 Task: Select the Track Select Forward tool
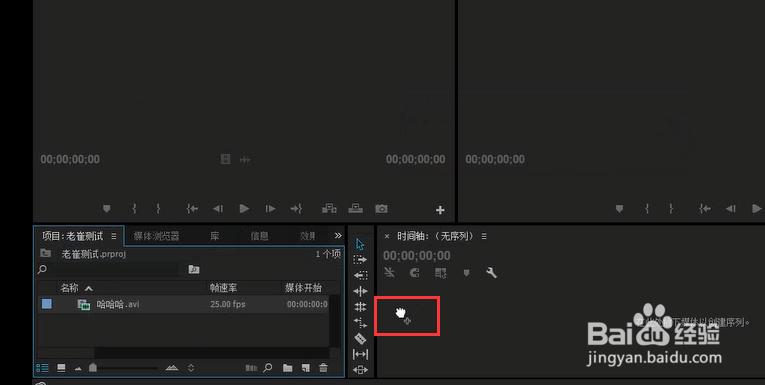(x=360, y=260)
